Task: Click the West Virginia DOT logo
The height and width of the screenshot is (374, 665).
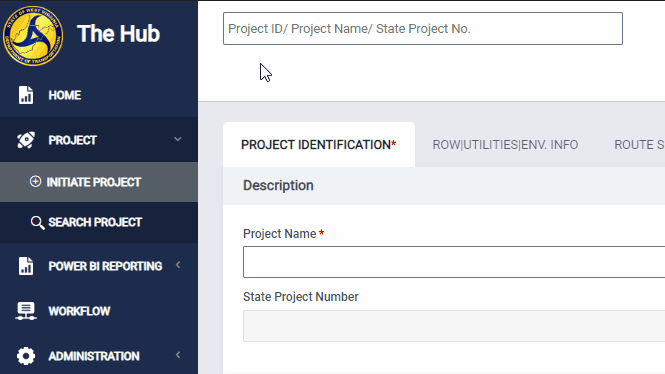Action: (33, 36)
